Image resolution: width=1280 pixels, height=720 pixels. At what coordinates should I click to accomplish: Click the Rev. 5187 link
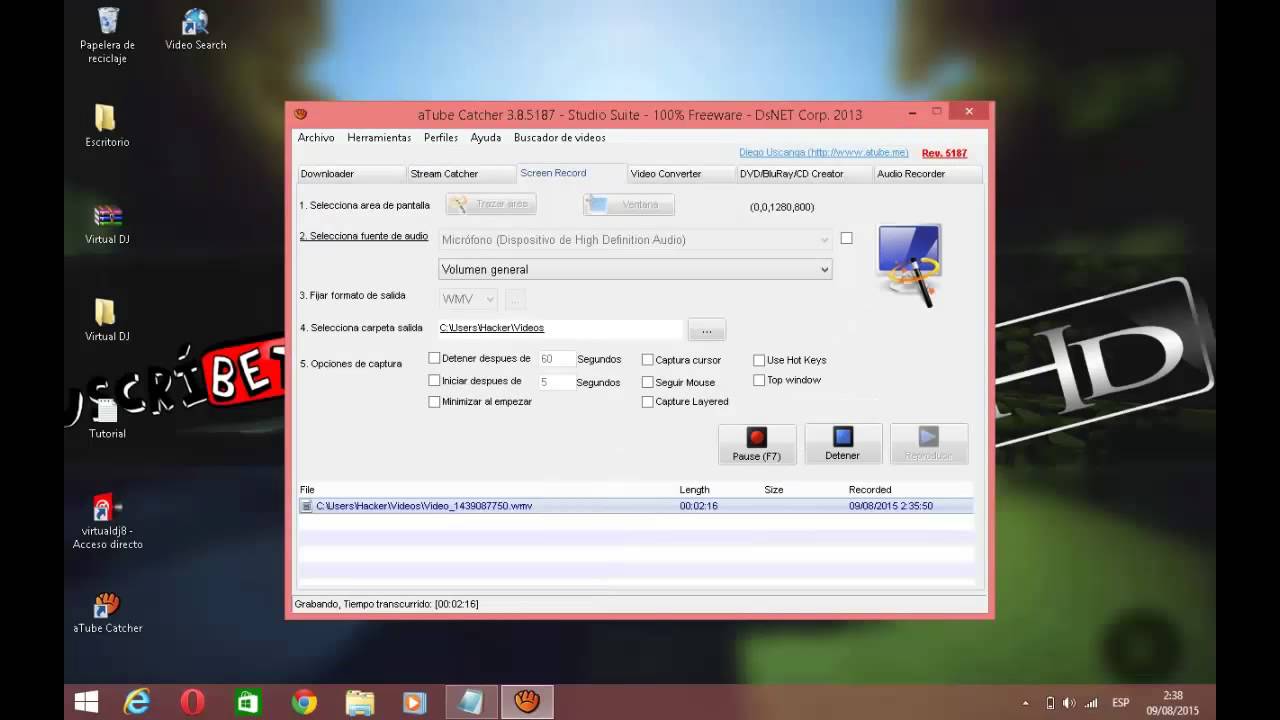click(944, 153)
